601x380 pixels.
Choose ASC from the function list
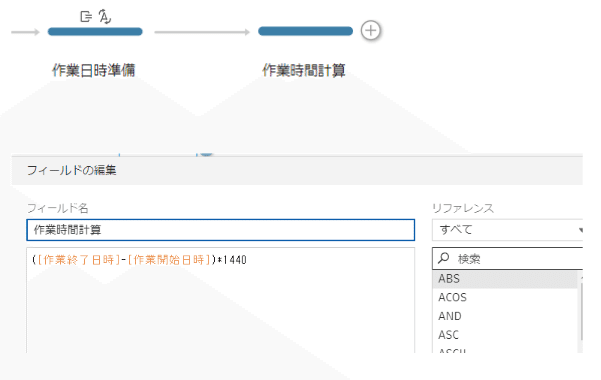tap(505, 335)
